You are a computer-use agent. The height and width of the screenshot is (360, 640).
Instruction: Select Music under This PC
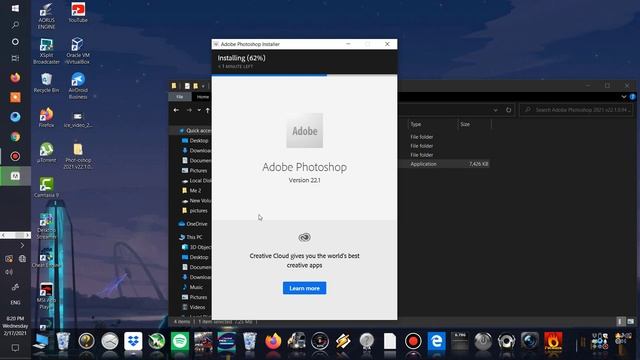(192, 287)
